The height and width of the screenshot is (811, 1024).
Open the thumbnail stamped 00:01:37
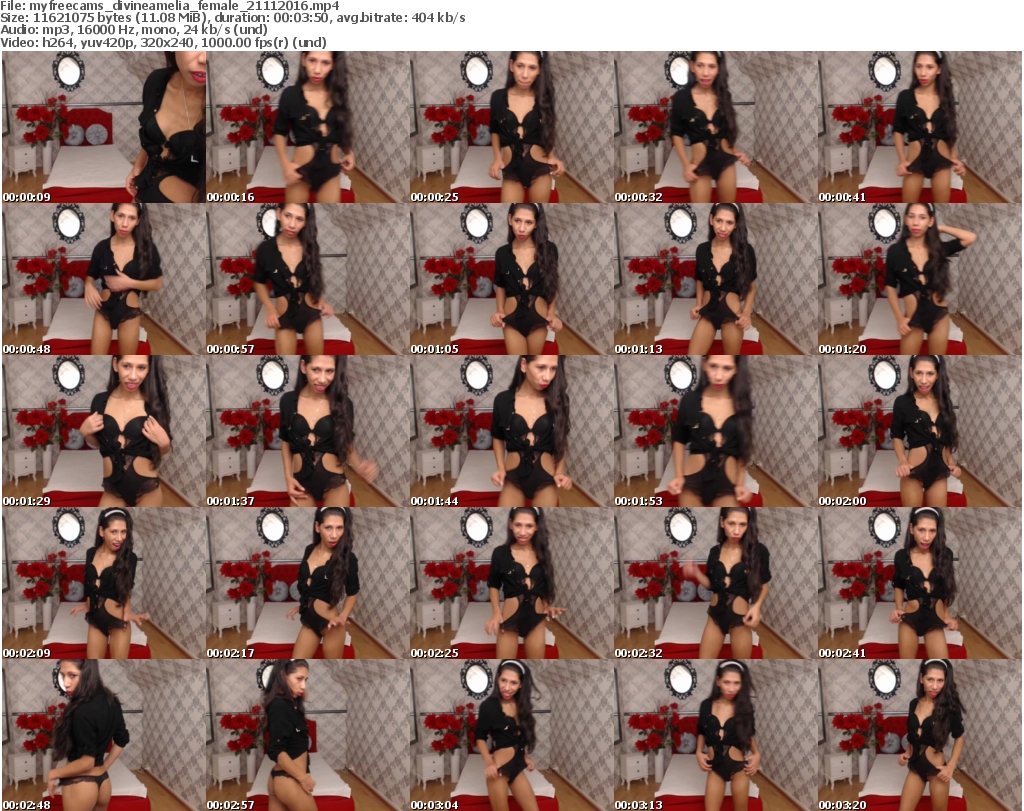click(x=308, y=431)
